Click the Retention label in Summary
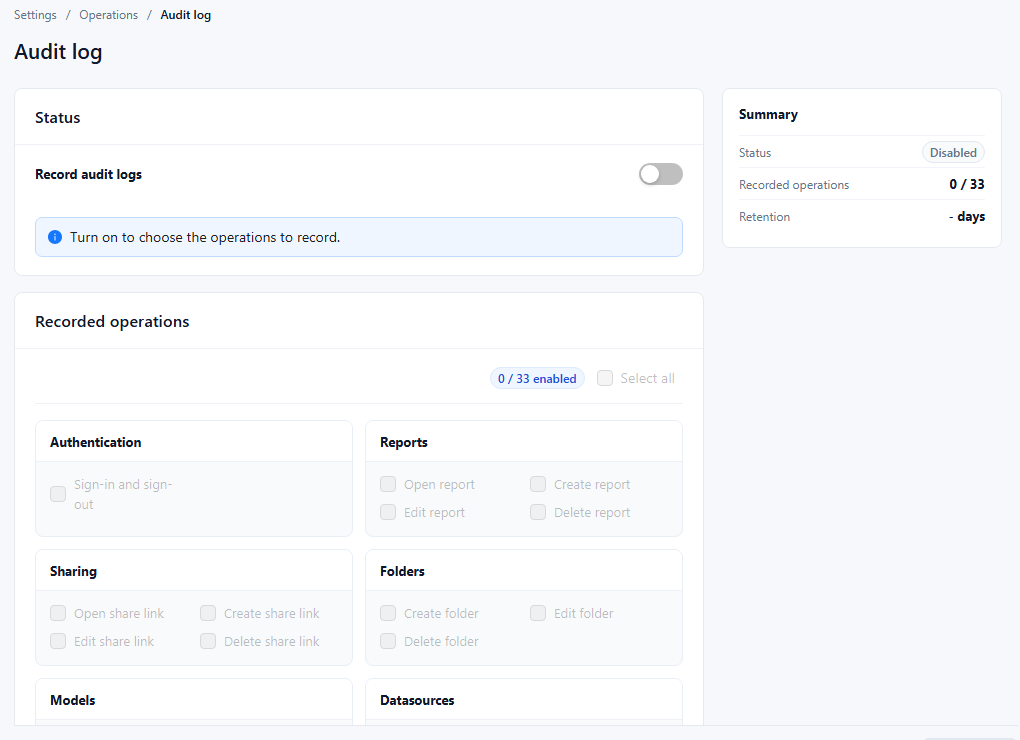The height and width of the screenshot is (740, 1020). click(x=764, y=217)
